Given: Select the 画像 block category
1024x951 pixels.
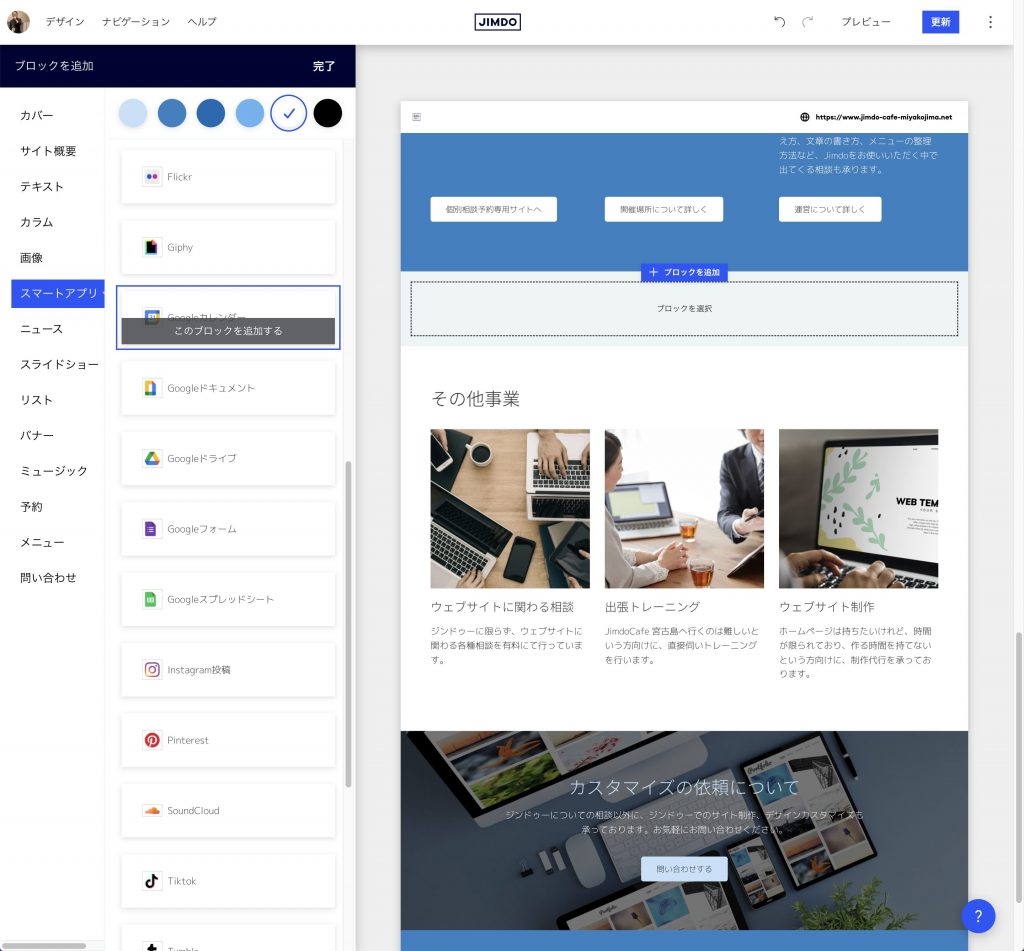Looking at the screenshot, I should click(31, 257).
